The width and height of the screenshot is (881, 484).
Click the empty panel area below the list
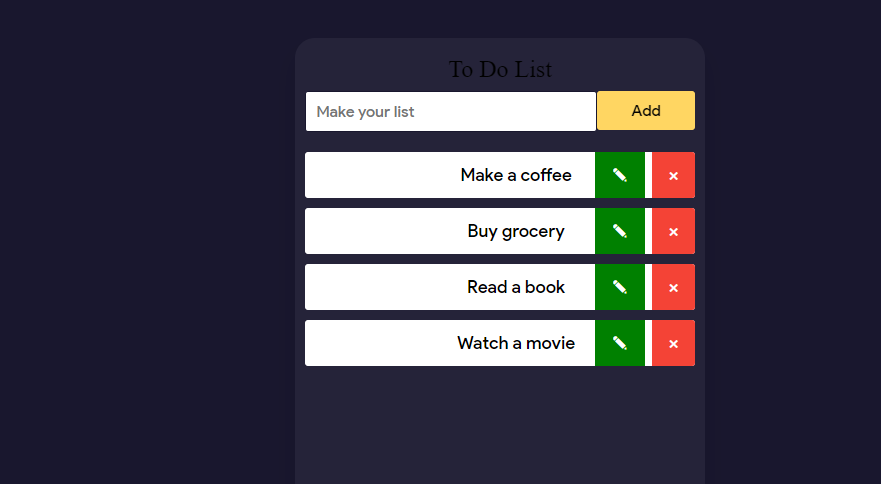(x=500, y=425)
